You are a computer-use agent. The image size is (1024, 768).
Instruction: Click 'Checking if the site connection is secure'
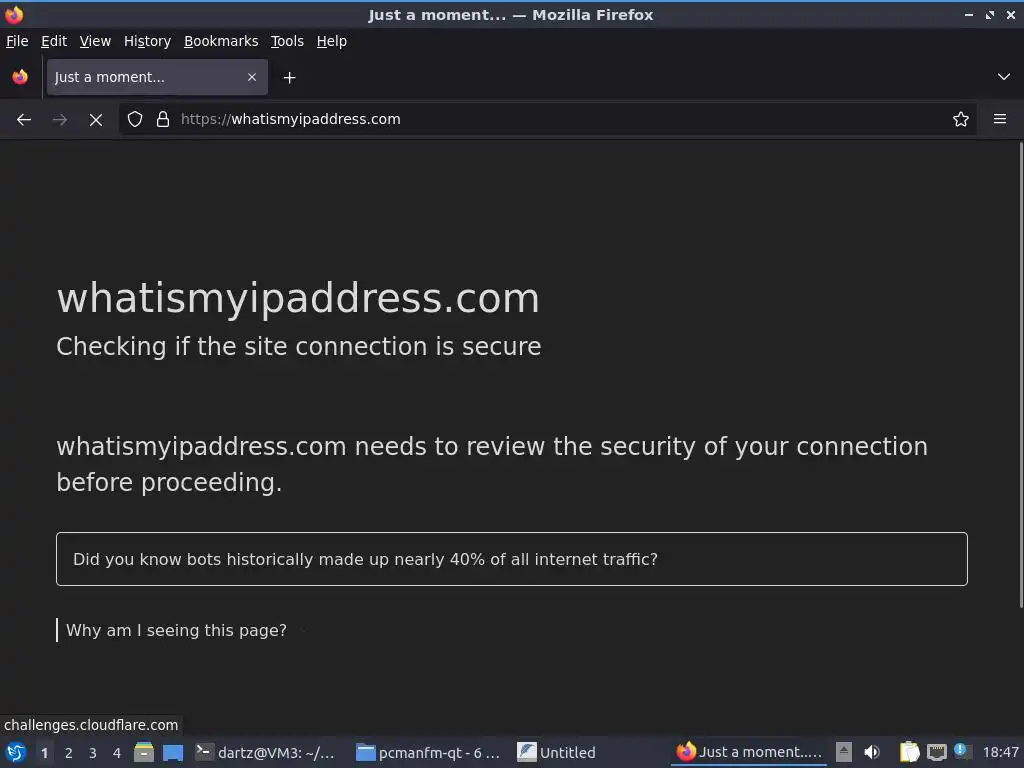pos(298,346)
